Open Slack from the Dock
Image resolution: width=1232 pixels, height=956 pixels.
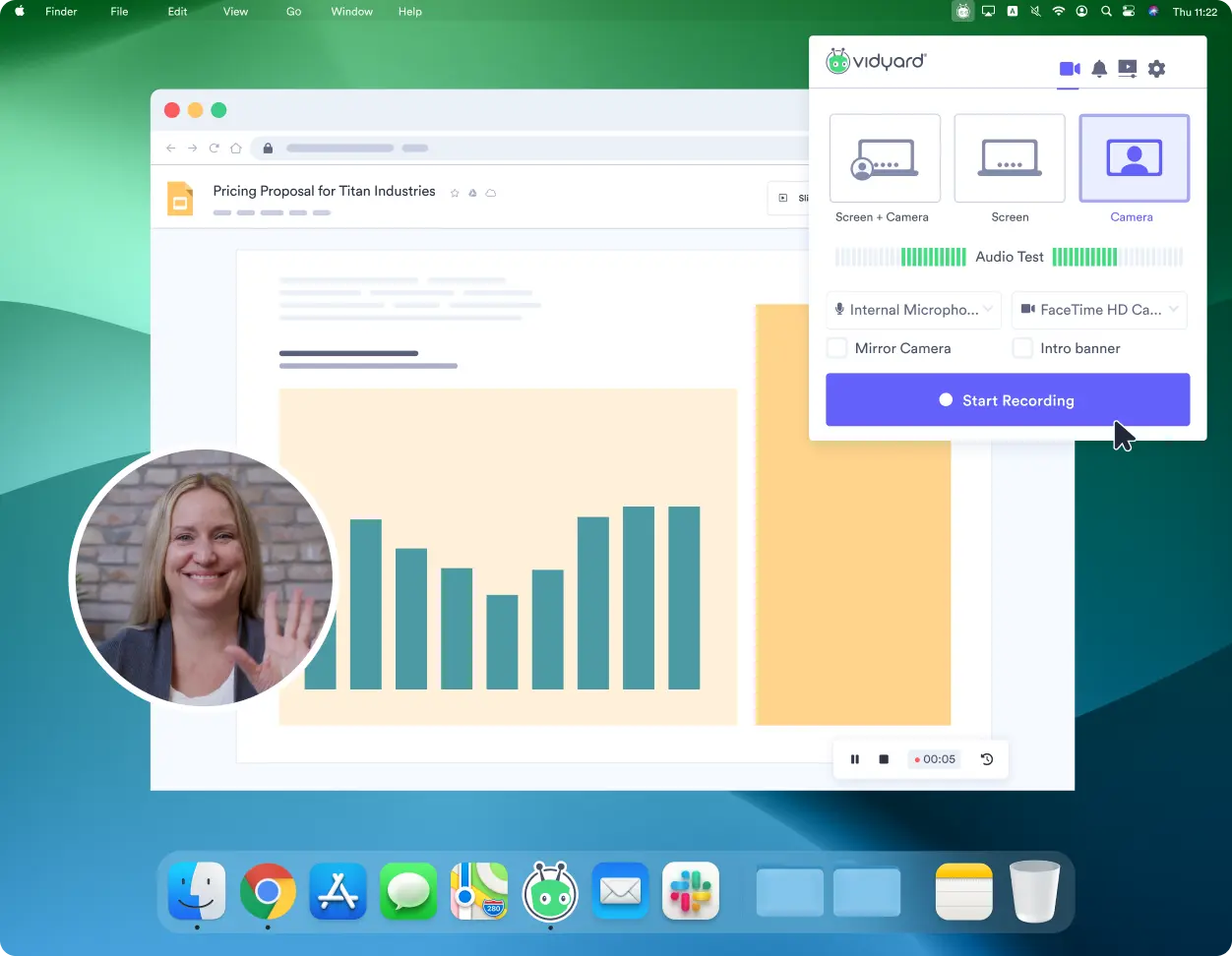point(691,892)
